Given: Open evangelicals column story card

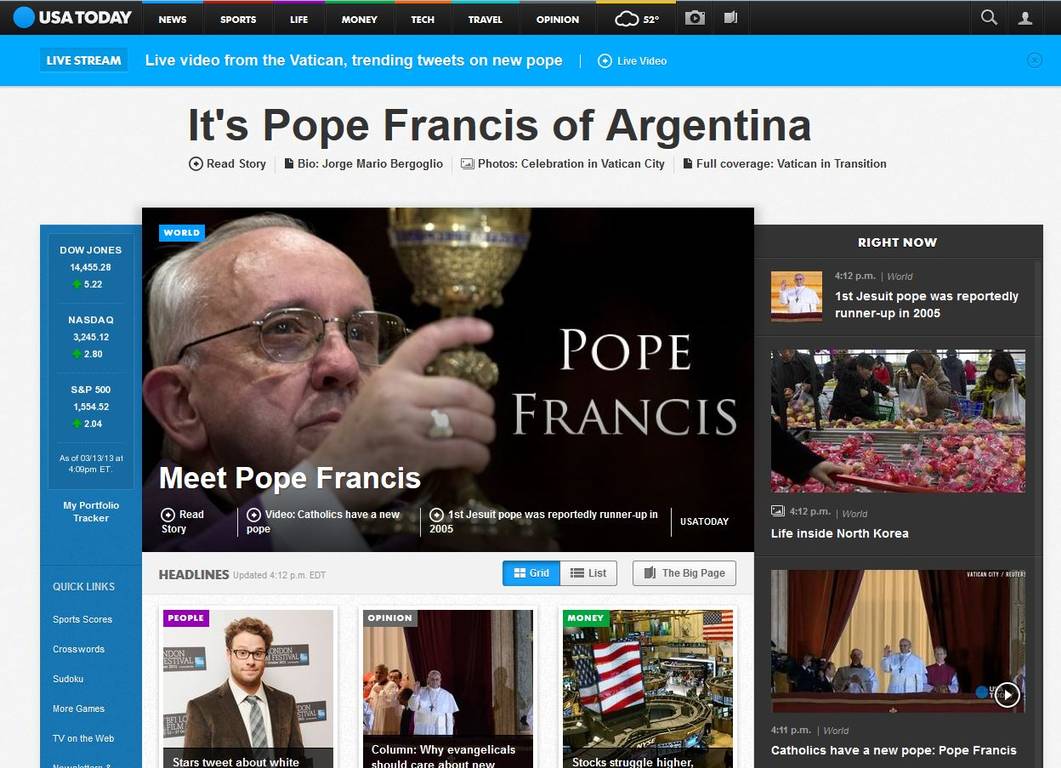Looking at the screenshot, I should [448, 689].
